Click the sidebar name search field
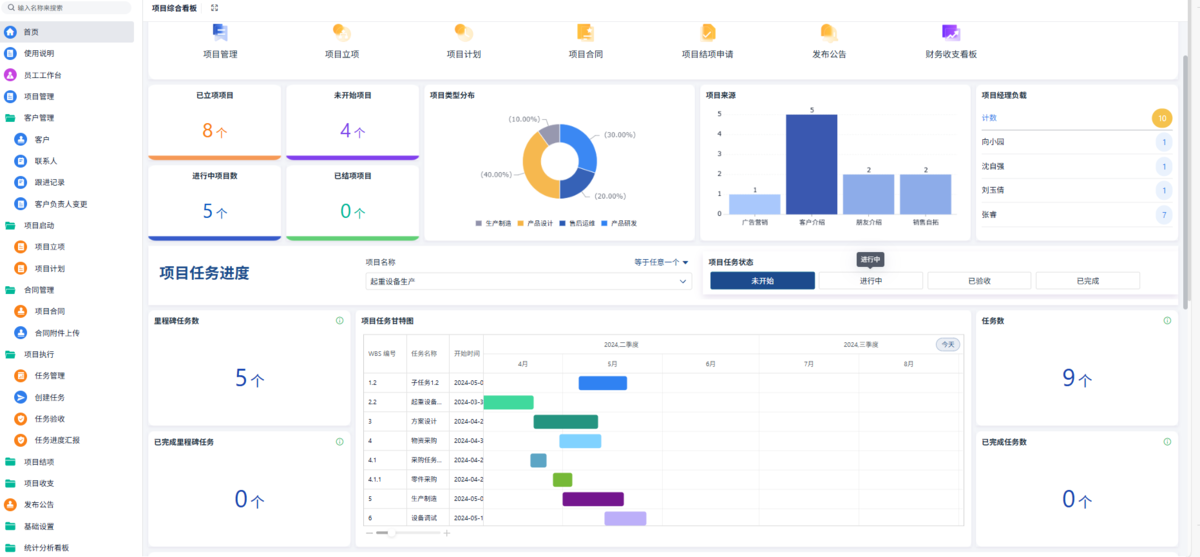The height and width of the screenshot is (557, 1200). pos(70,7)
